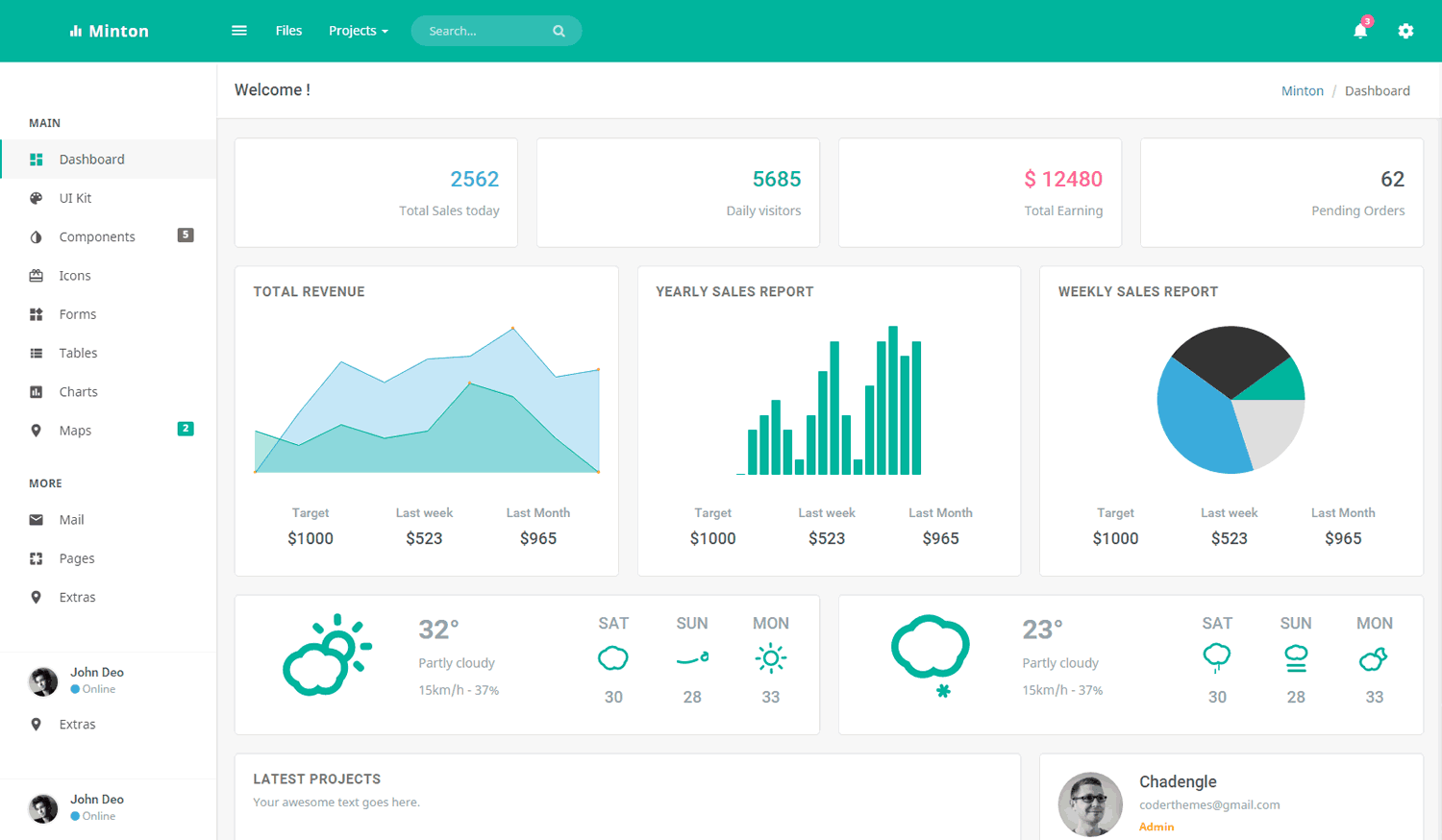Click the Maps pin icon
1442x840 pixels.
[x=37, y=431]
